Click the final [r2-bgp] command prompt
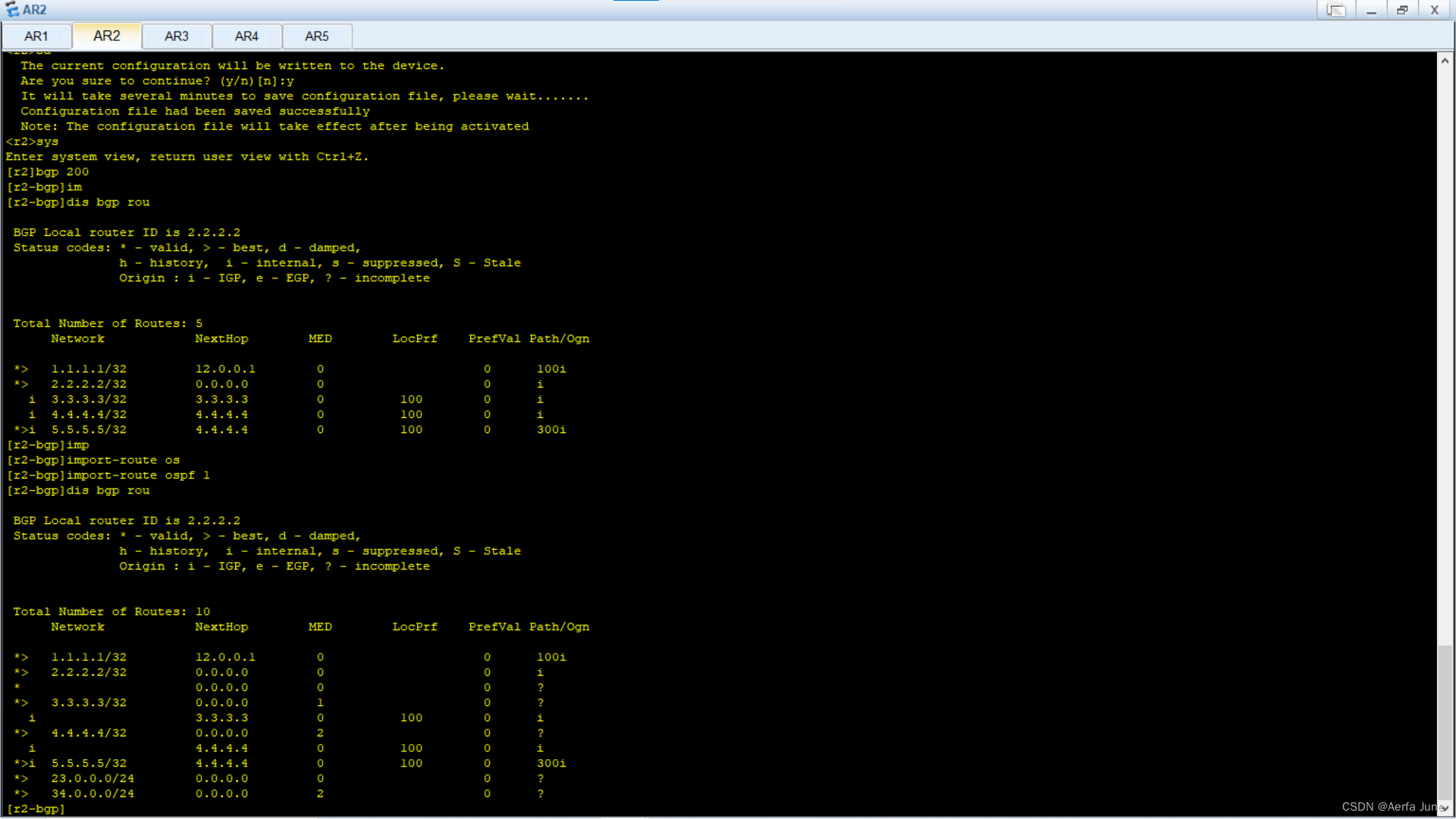Image resolution: width=1456 pixels, height=819 pixels. coord(36,809)
